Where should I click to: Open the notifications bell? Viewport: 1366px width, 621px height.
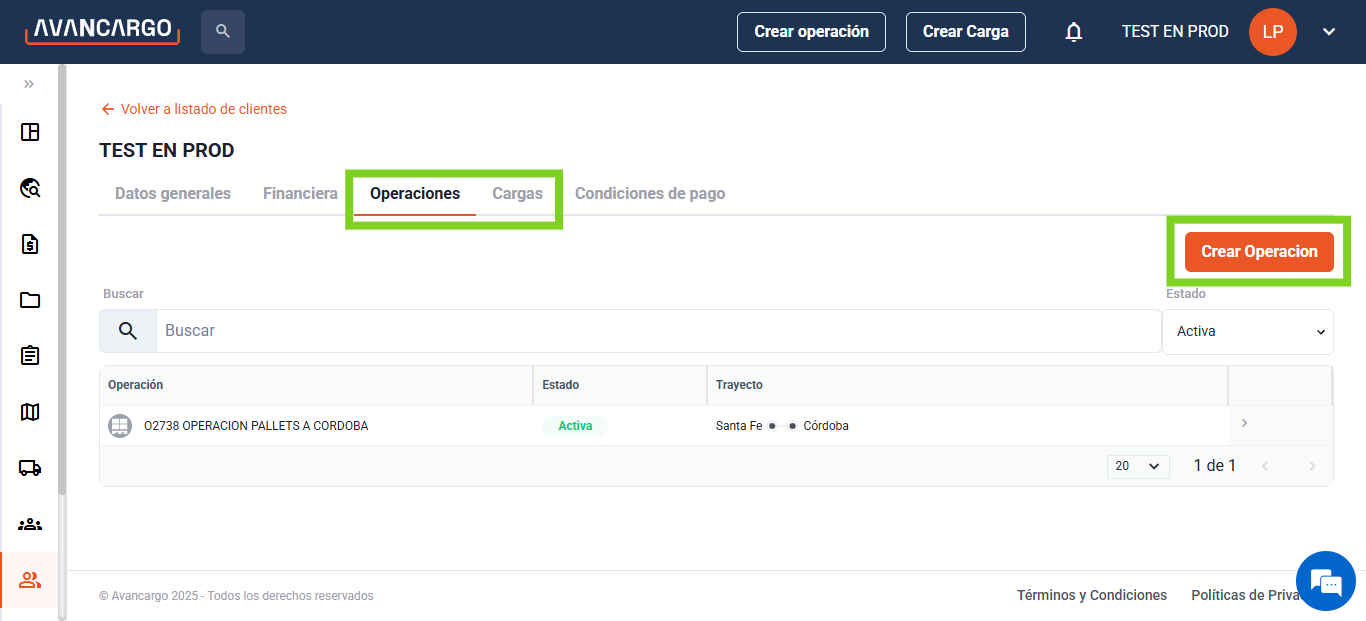[x=1074, y=32]
